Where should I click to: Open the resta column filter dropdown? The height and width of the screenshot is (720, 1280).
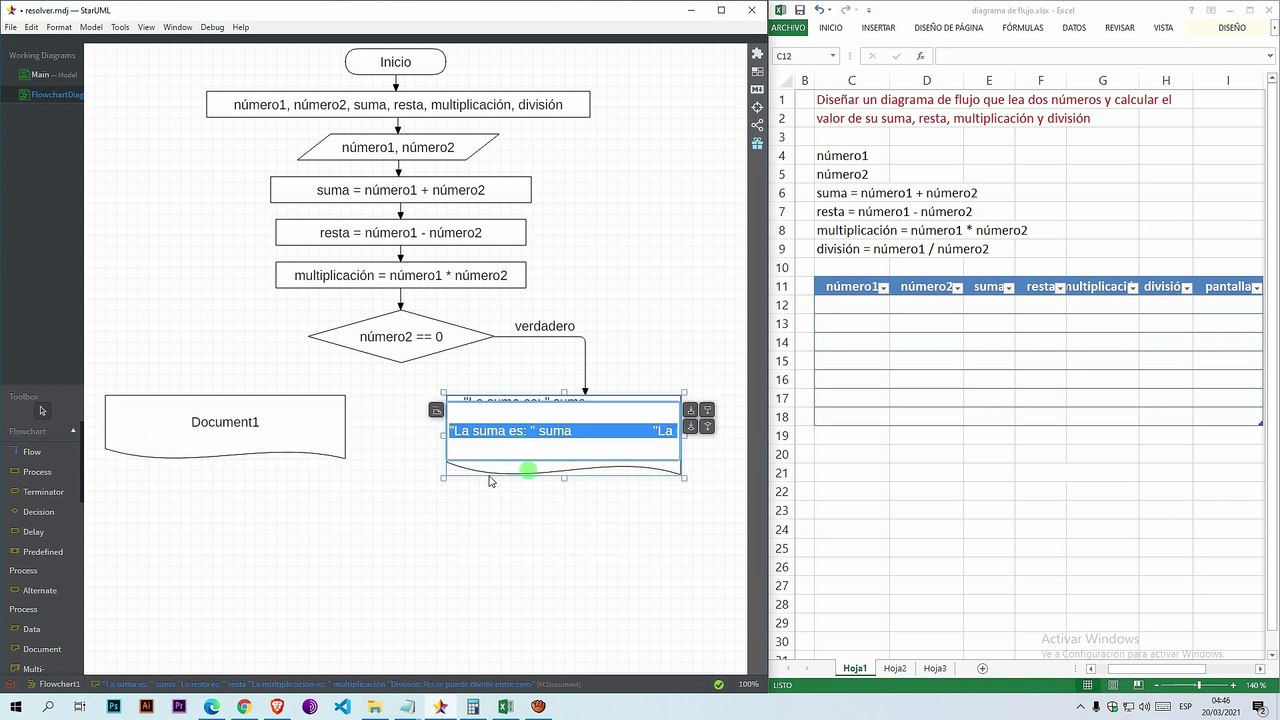[1059, 288]
